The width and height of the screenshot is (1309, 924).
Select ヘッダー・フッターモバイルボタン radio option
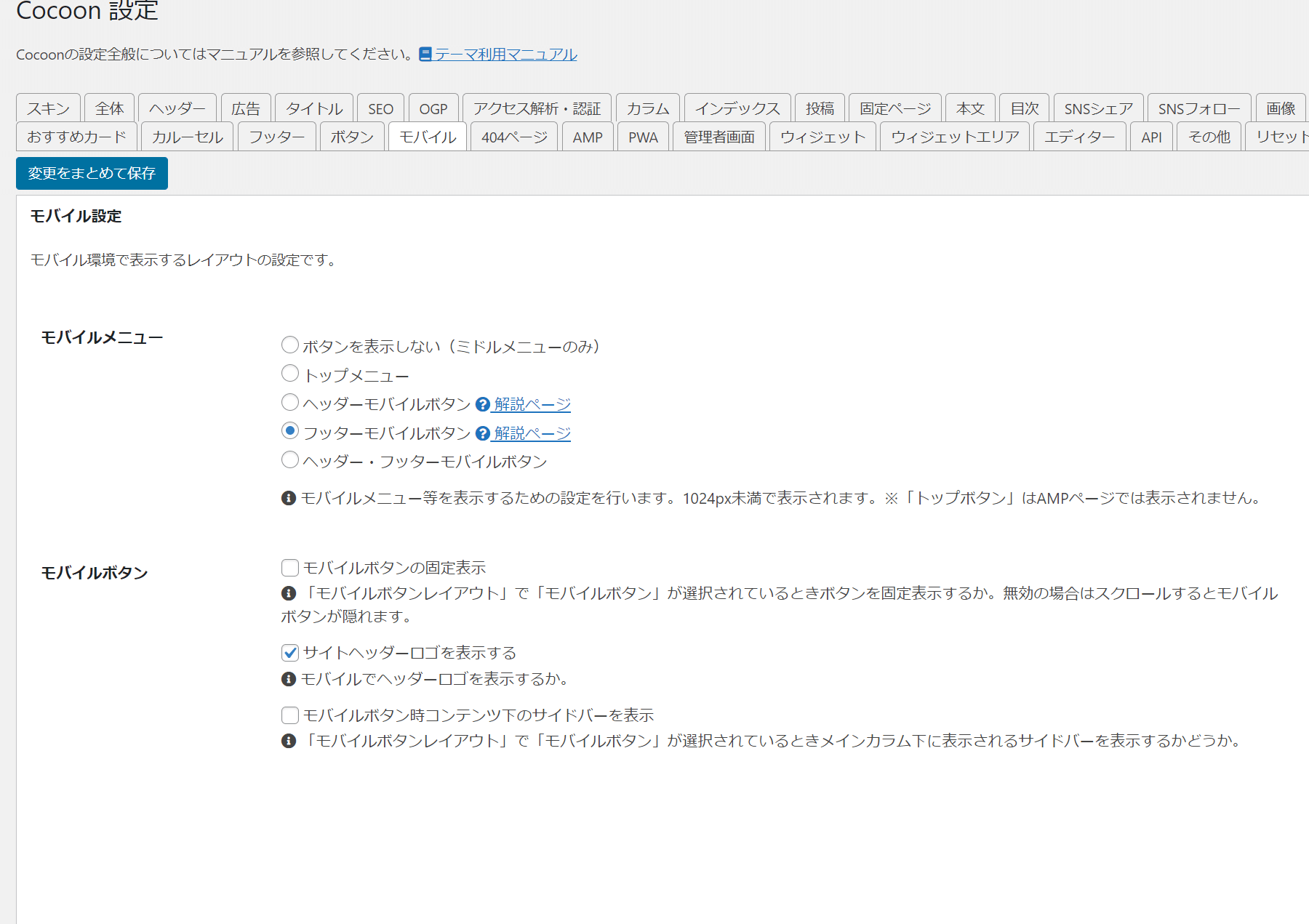coord(290,459)
